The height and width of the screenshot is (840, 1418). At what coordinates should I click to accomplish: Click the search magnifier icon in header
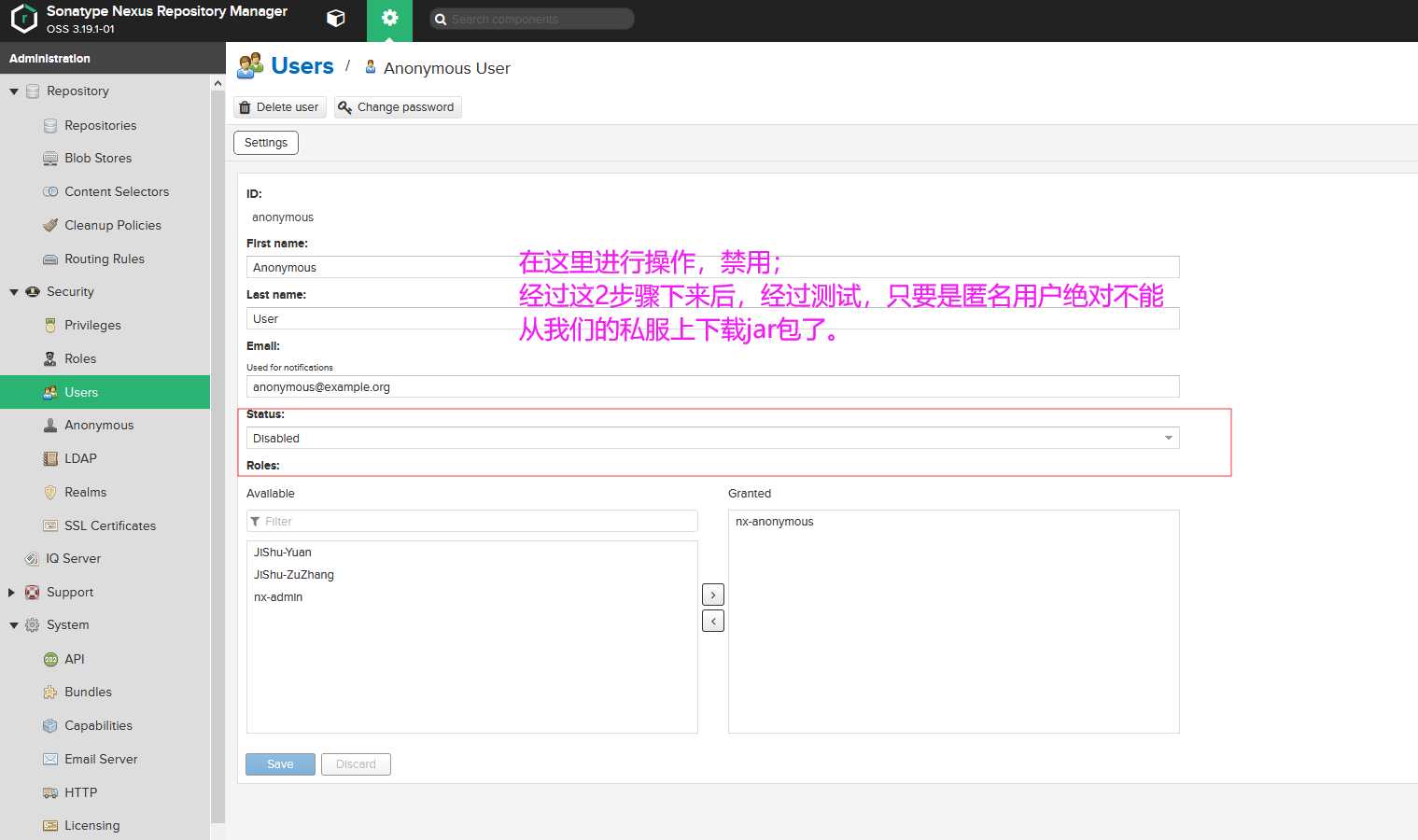441,19
